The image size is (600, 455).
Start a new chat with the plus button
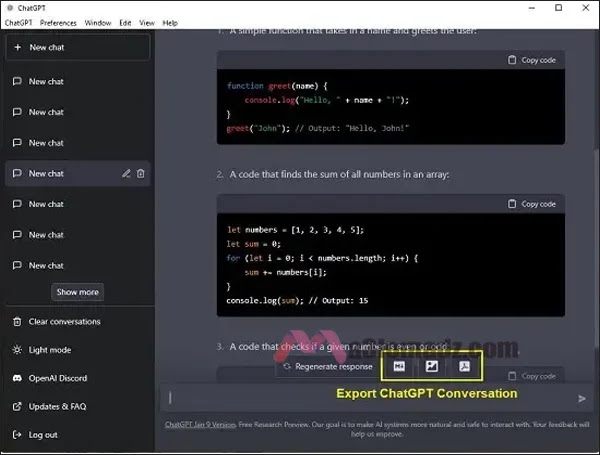point(78,47)
